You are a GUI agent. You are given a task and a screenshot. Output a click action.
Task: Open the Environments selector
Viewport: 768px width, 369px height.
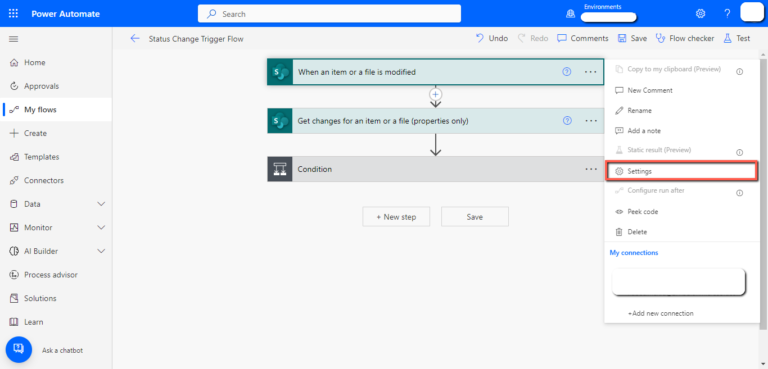pyautogui.click(x=608, y=13)
